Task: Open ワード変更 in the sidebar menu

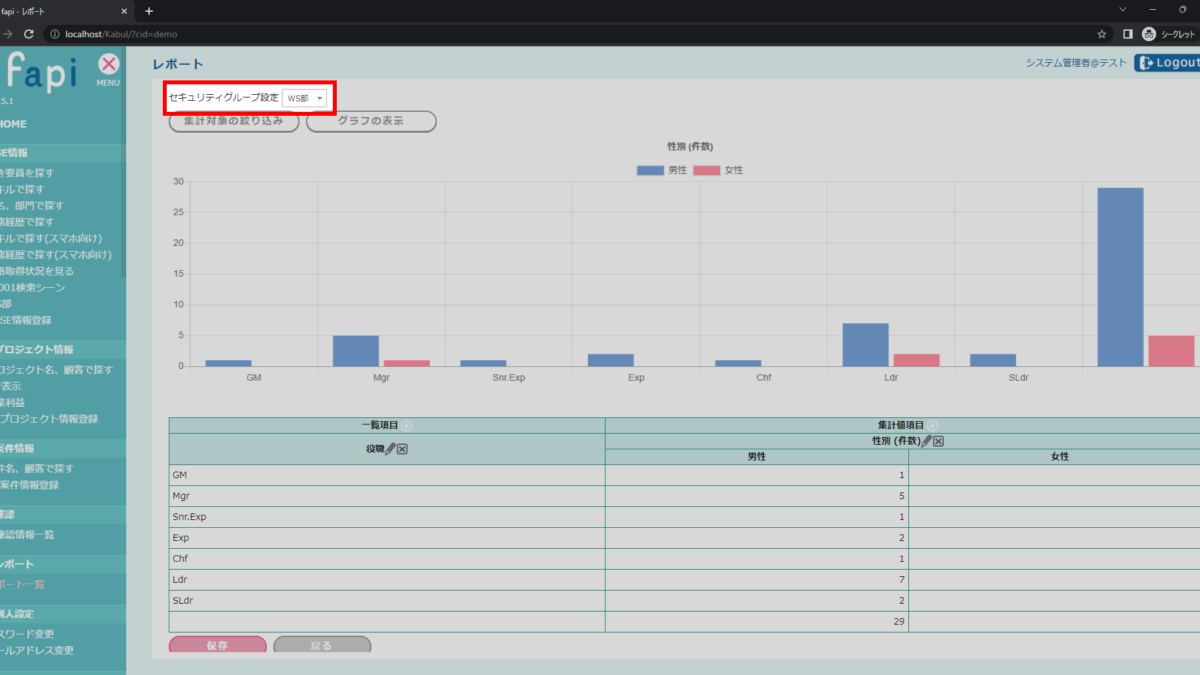Action: [x=28, y=634]
